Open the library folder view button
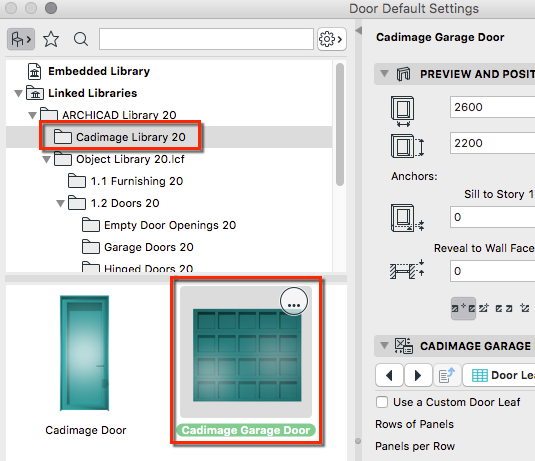This screenshot has height=461, width=535. pyautogui.click(x=21, y=39)
